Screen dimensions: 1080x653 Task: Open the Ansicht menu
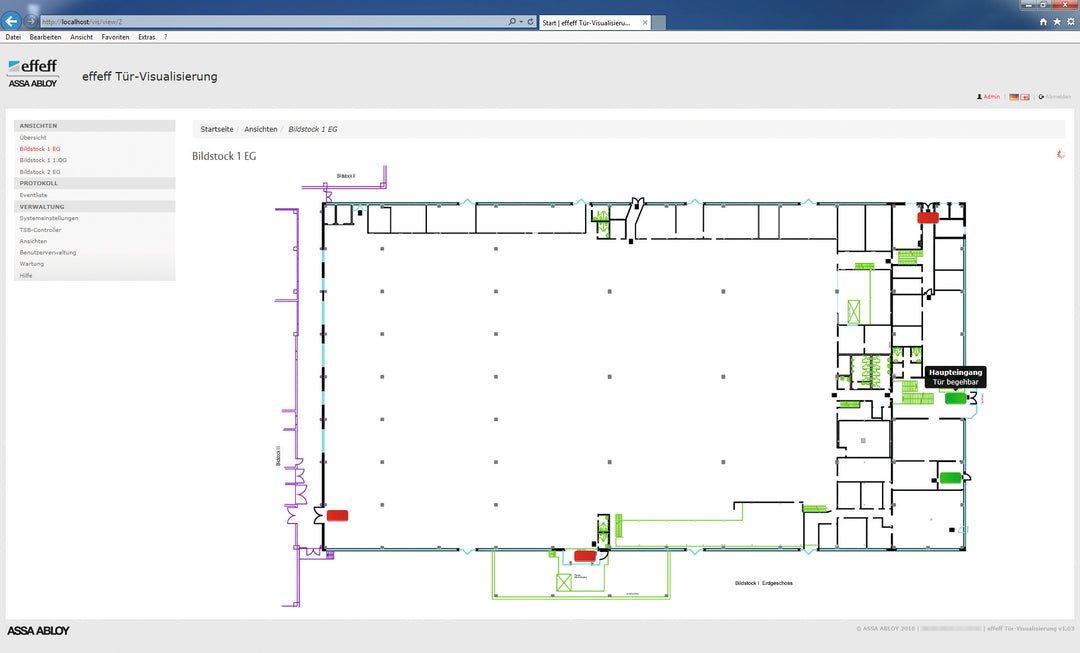81,37
